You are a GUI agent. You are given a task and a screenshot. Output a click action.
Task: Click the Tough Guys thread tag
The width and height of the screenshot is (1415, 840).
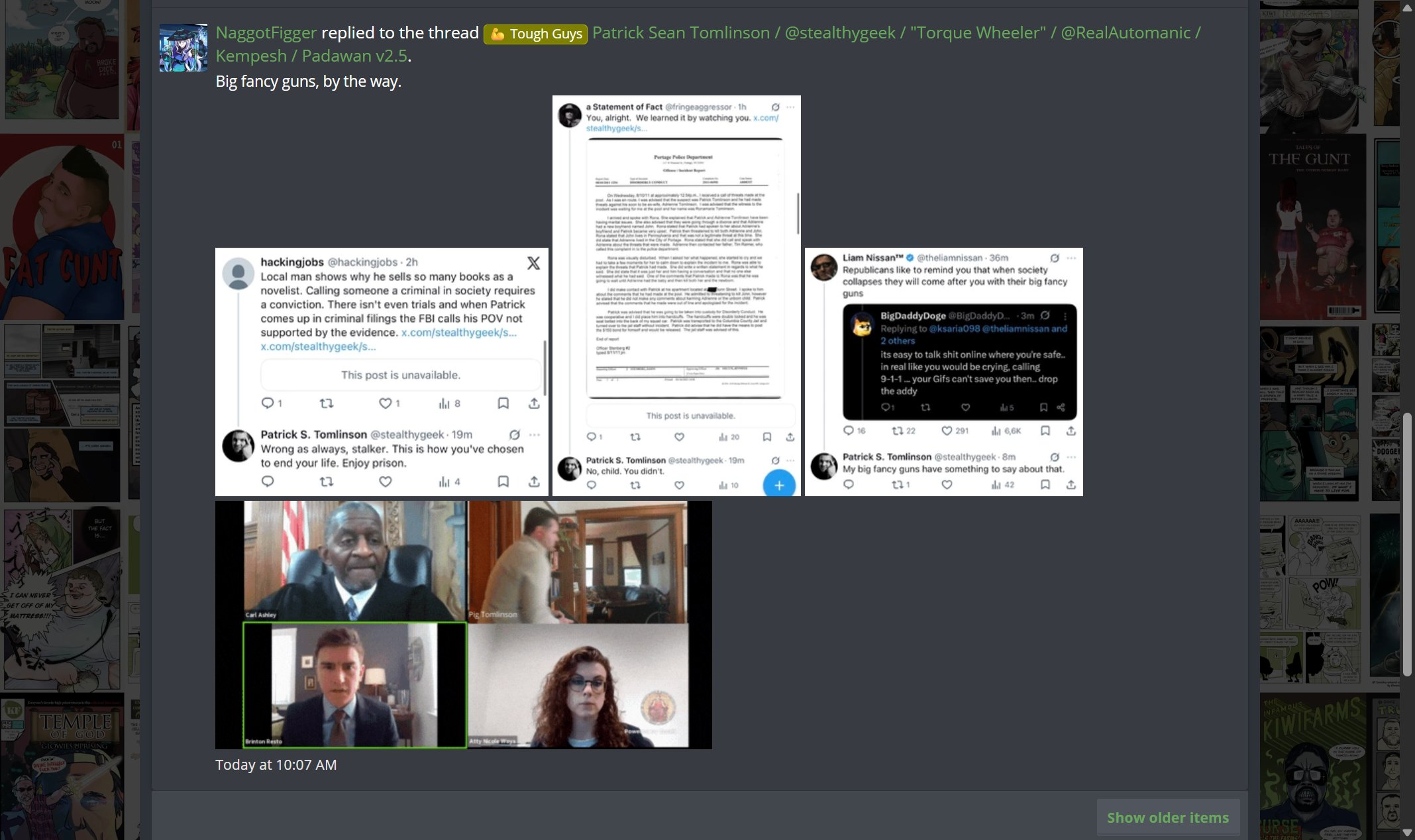[x=536, y=34]
